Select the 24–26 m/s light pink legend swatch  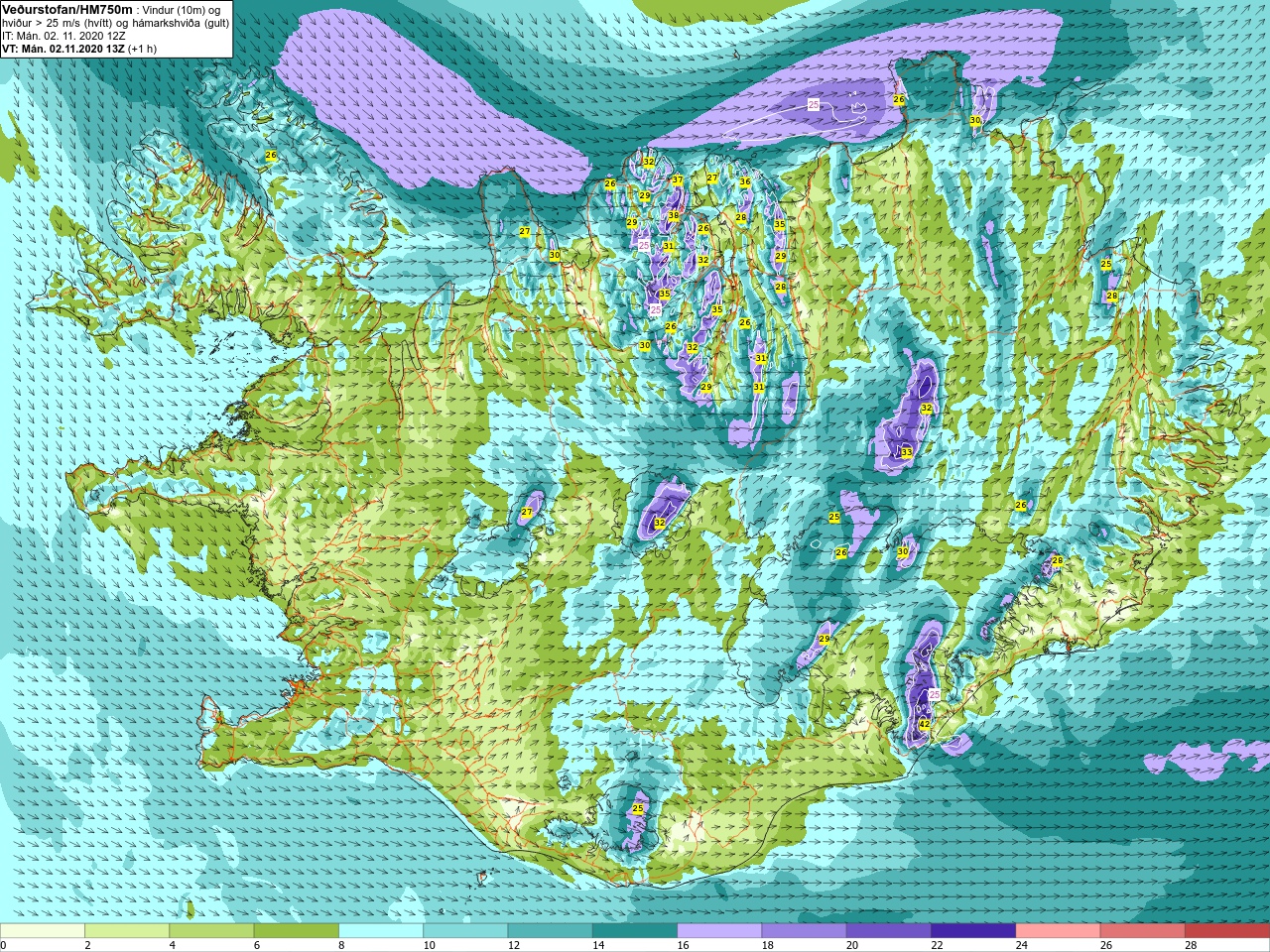pos(1059,930)
